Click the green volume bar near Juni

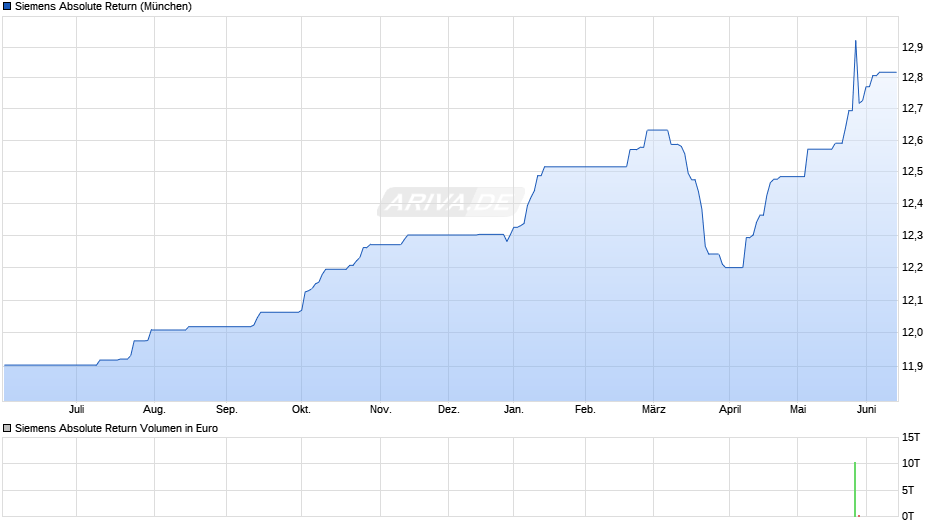click(x=855, y=489)
